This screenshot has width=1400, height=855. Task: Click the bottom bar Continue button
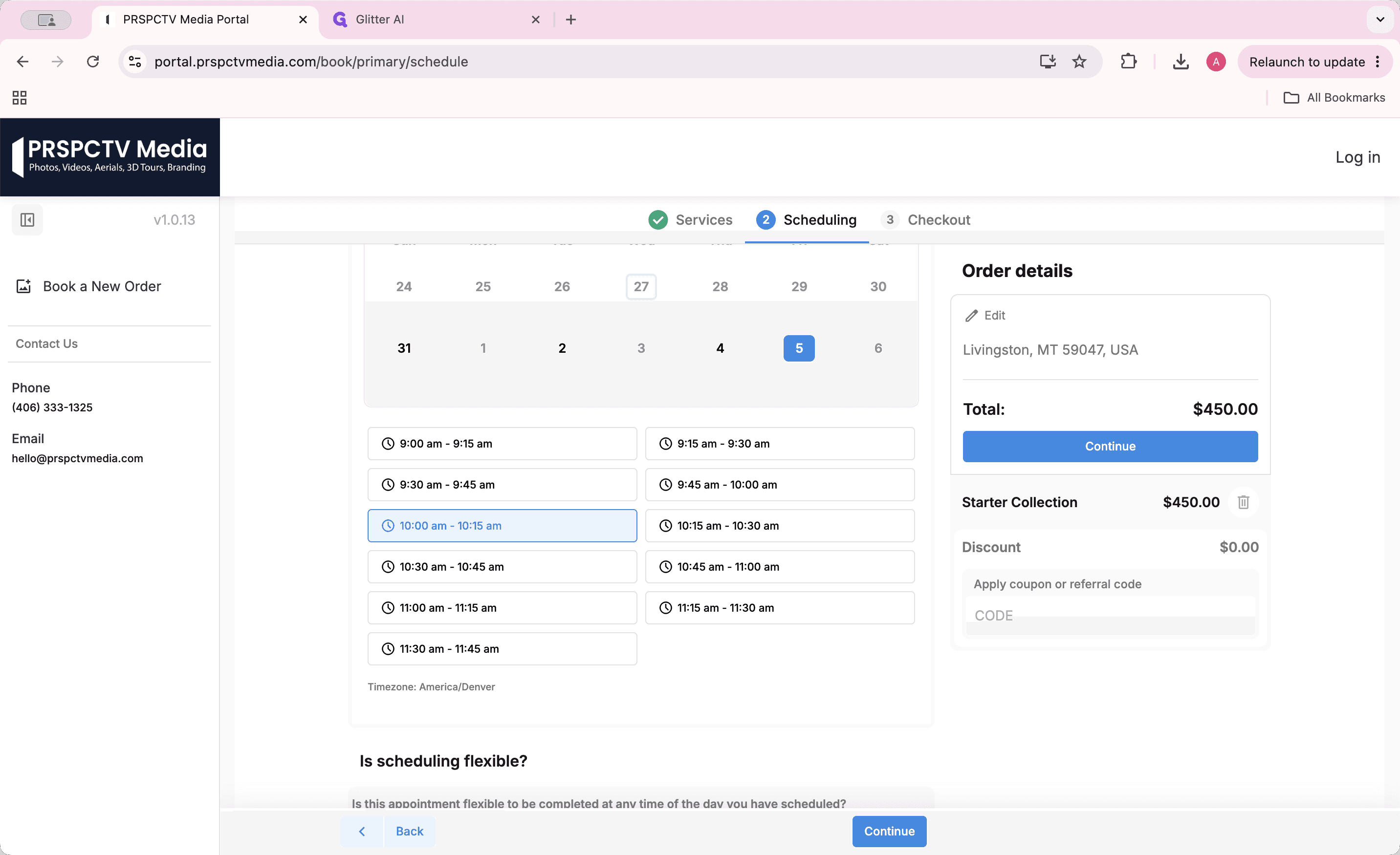click(x=889, y=831)
